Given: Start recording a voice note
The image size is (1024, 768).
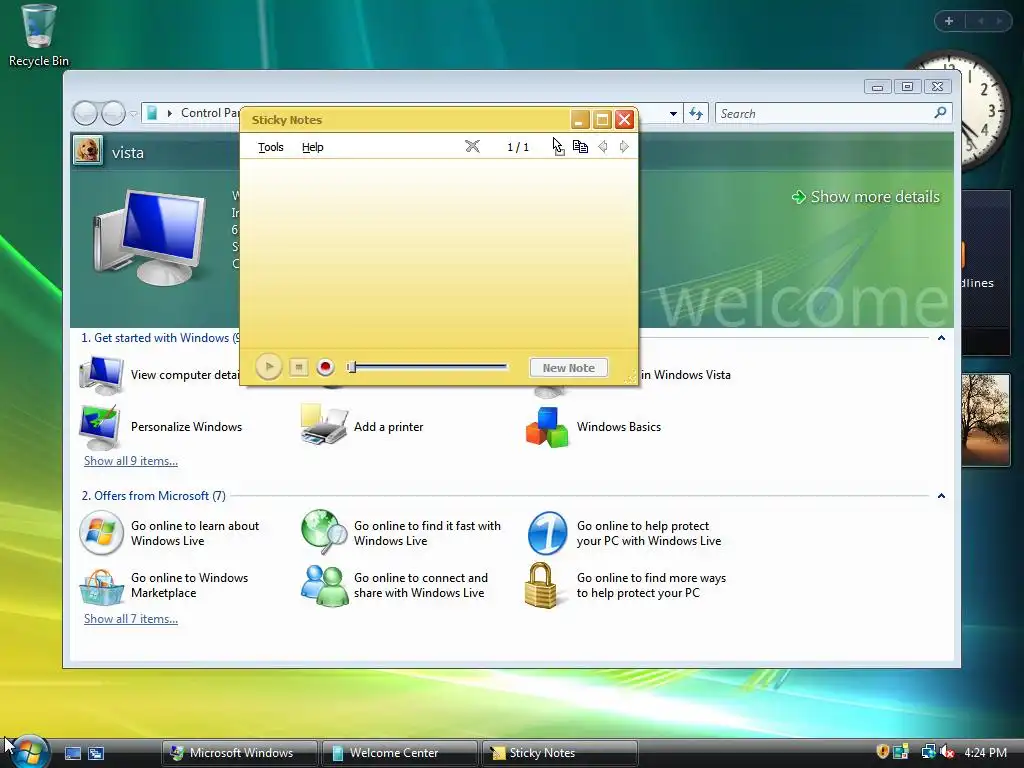Looking at the screenshot, I should pyautogui.click(x=325, y=367).
